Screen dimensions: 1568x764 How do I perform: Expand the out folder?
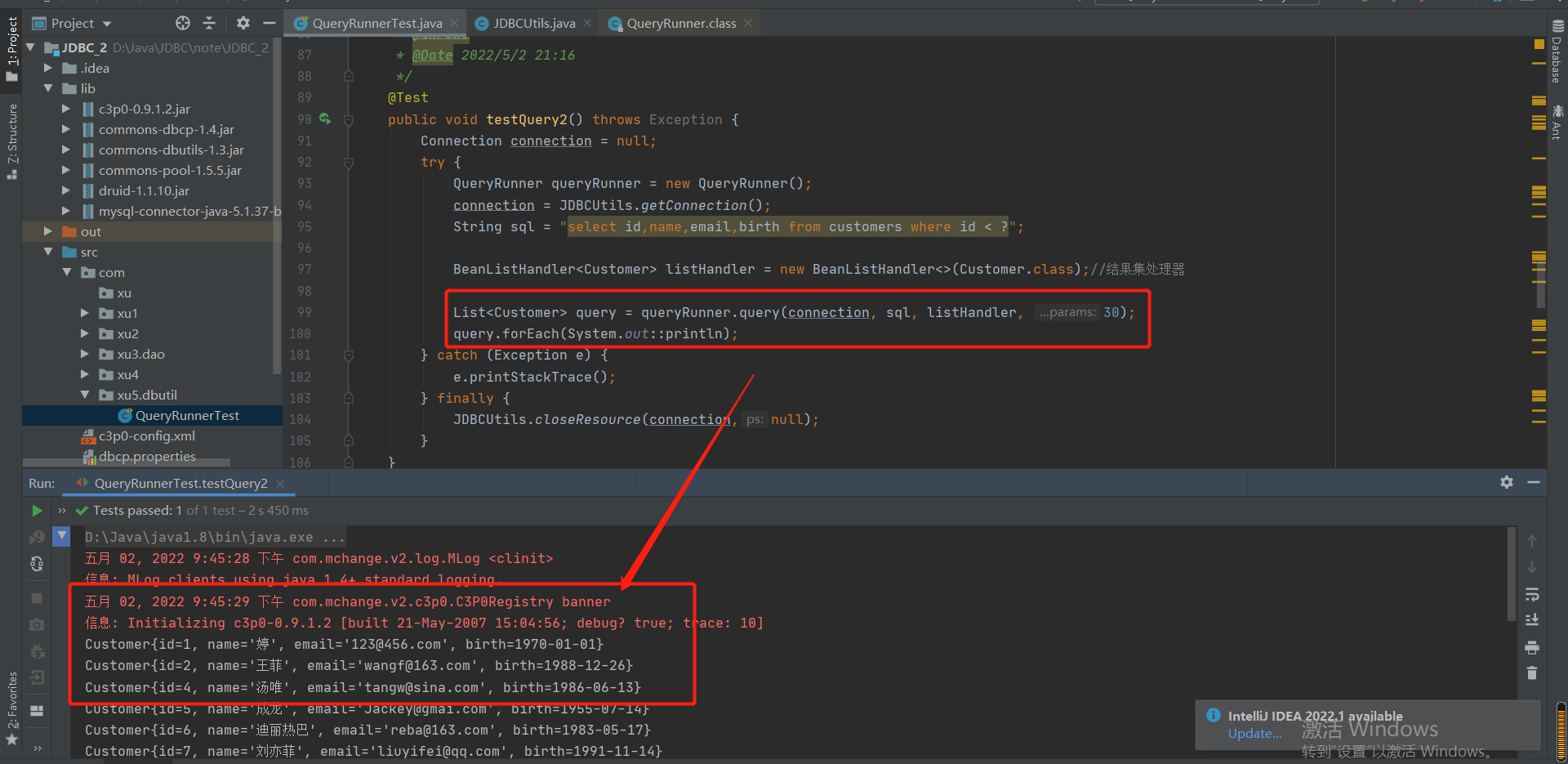coord(47,231)
